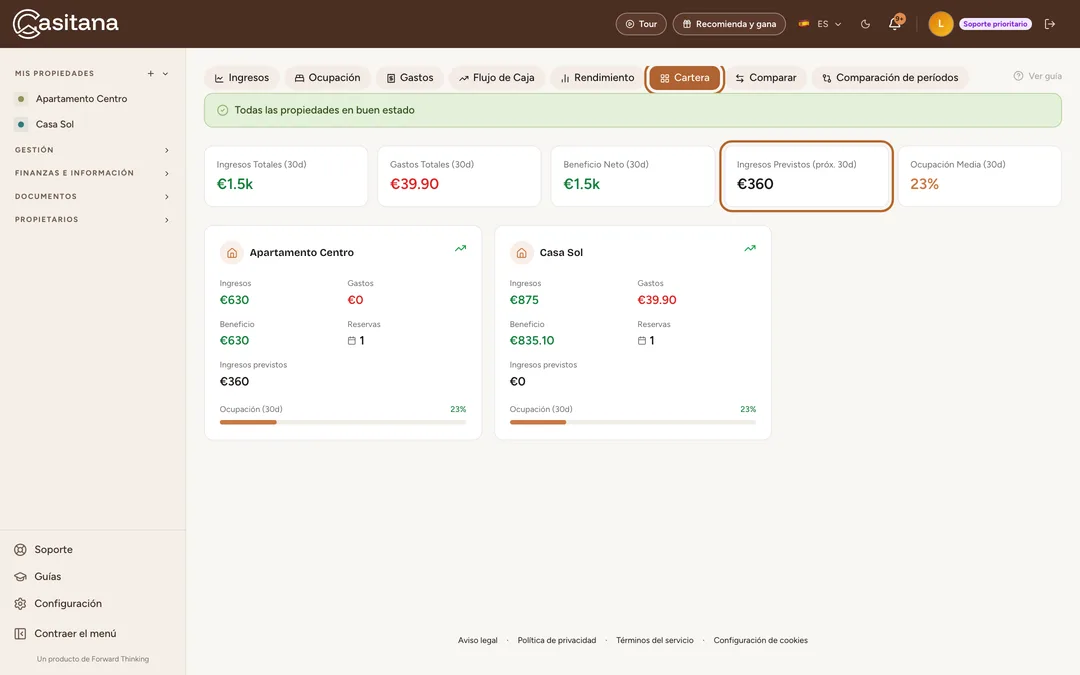Click Apartamento Centro occupancy progress bar
This screenshot has width=1080, height=675.
[x=343, y=422]
